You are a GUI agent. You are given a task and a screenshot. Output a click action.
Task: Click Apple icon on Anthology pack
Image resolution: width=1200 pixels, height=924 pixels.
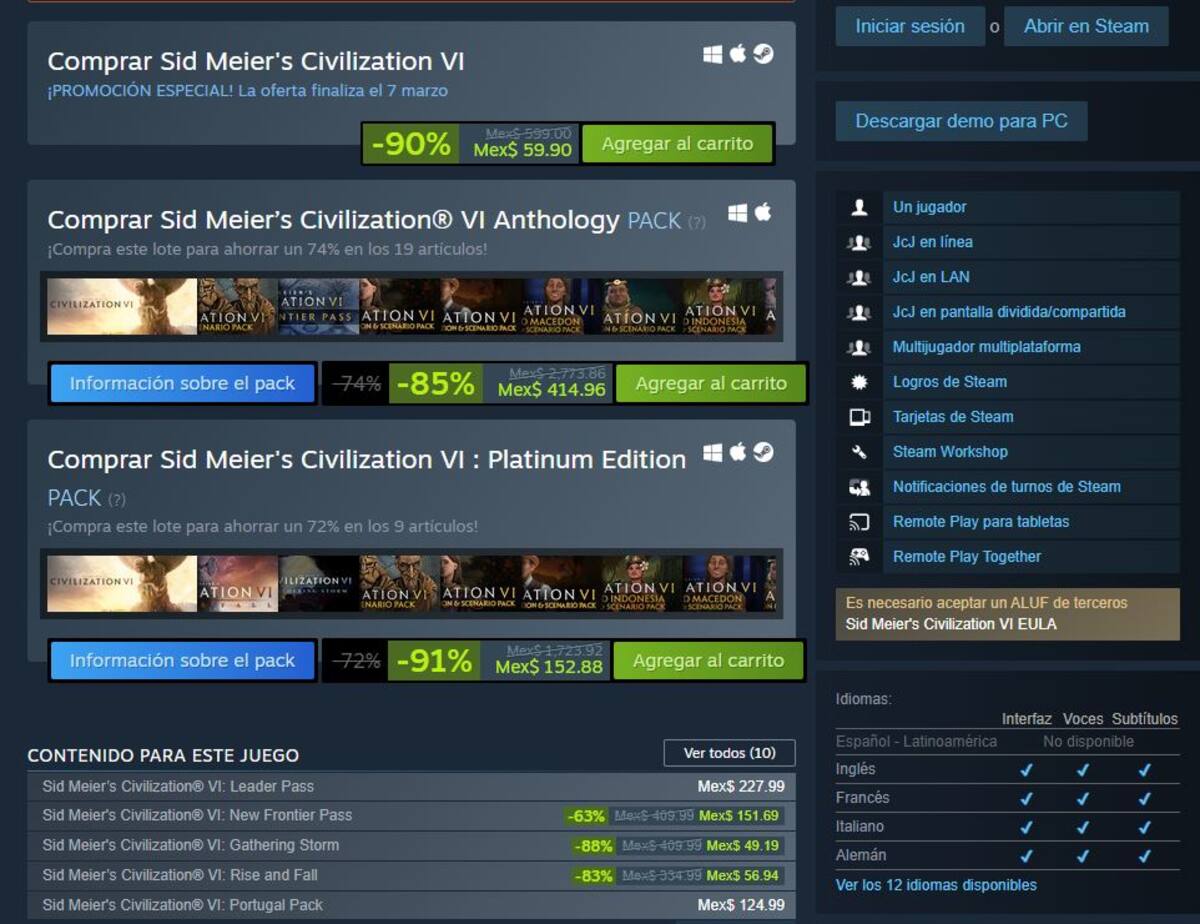tap(763, 212)
